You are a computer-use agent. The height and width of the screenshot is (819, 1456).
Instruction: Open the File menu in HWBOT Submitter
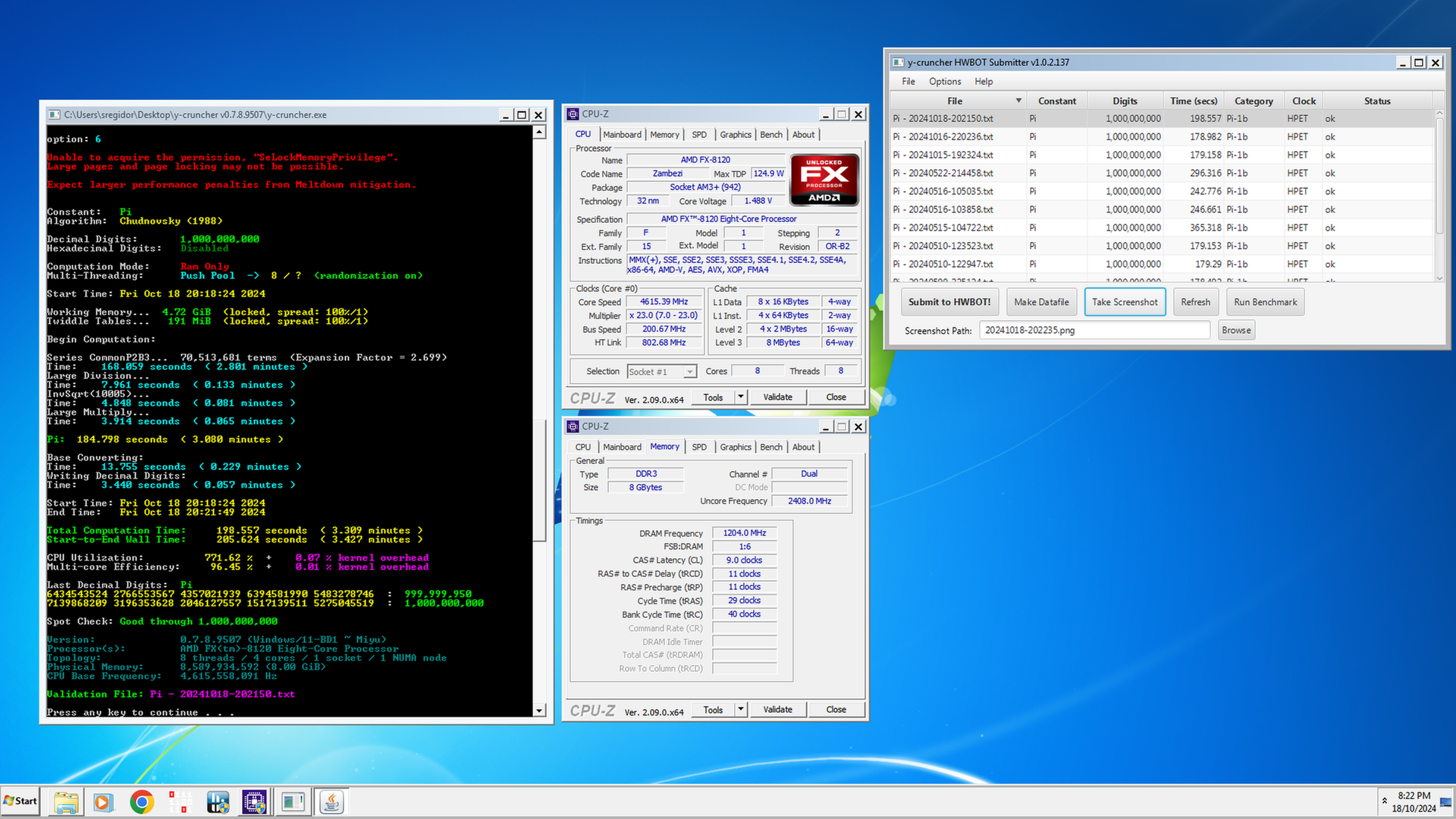tap(908, 81)
